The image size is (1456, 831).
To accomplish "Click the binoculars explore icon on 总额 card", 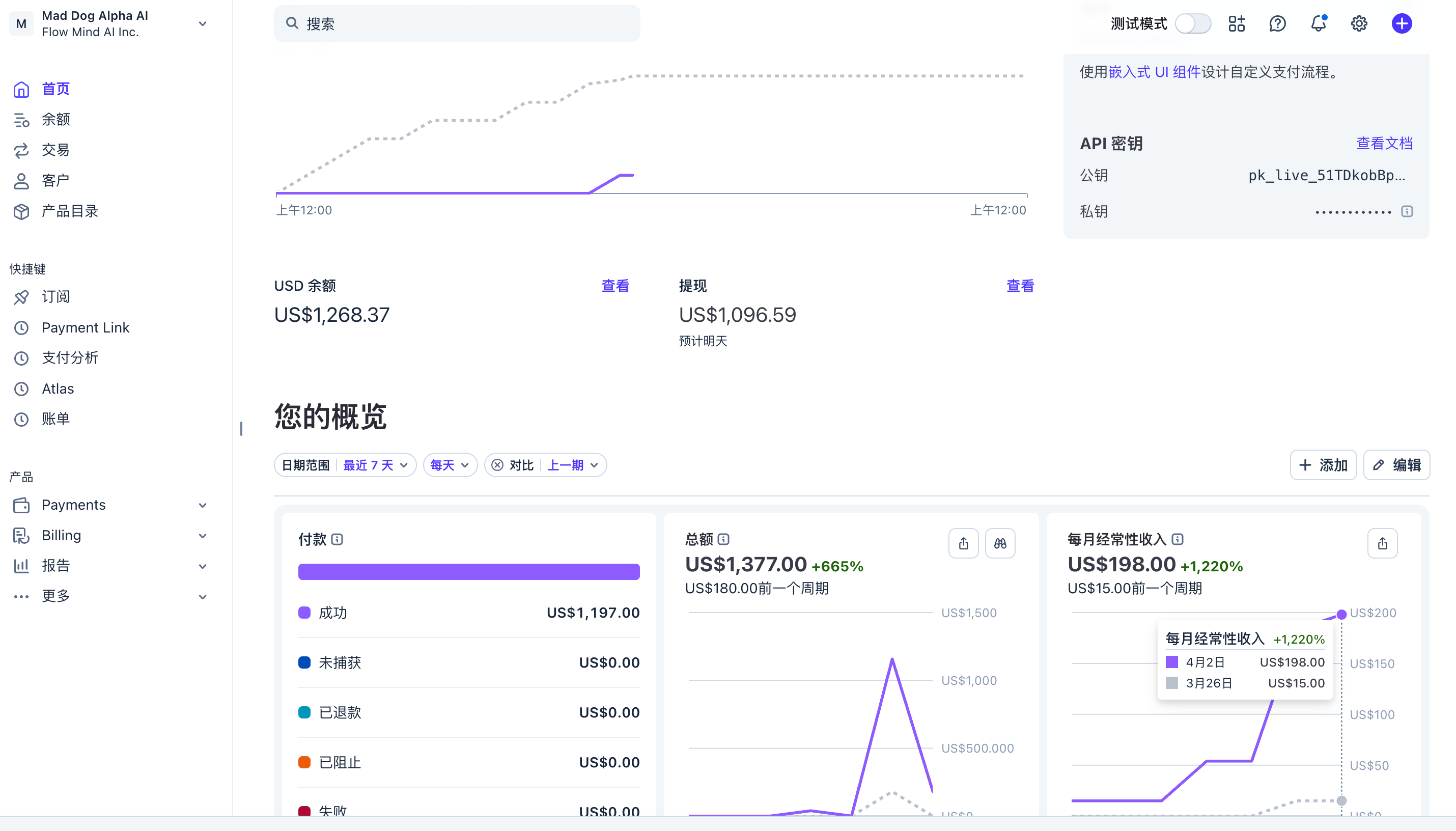I will [x=999, y=543].
